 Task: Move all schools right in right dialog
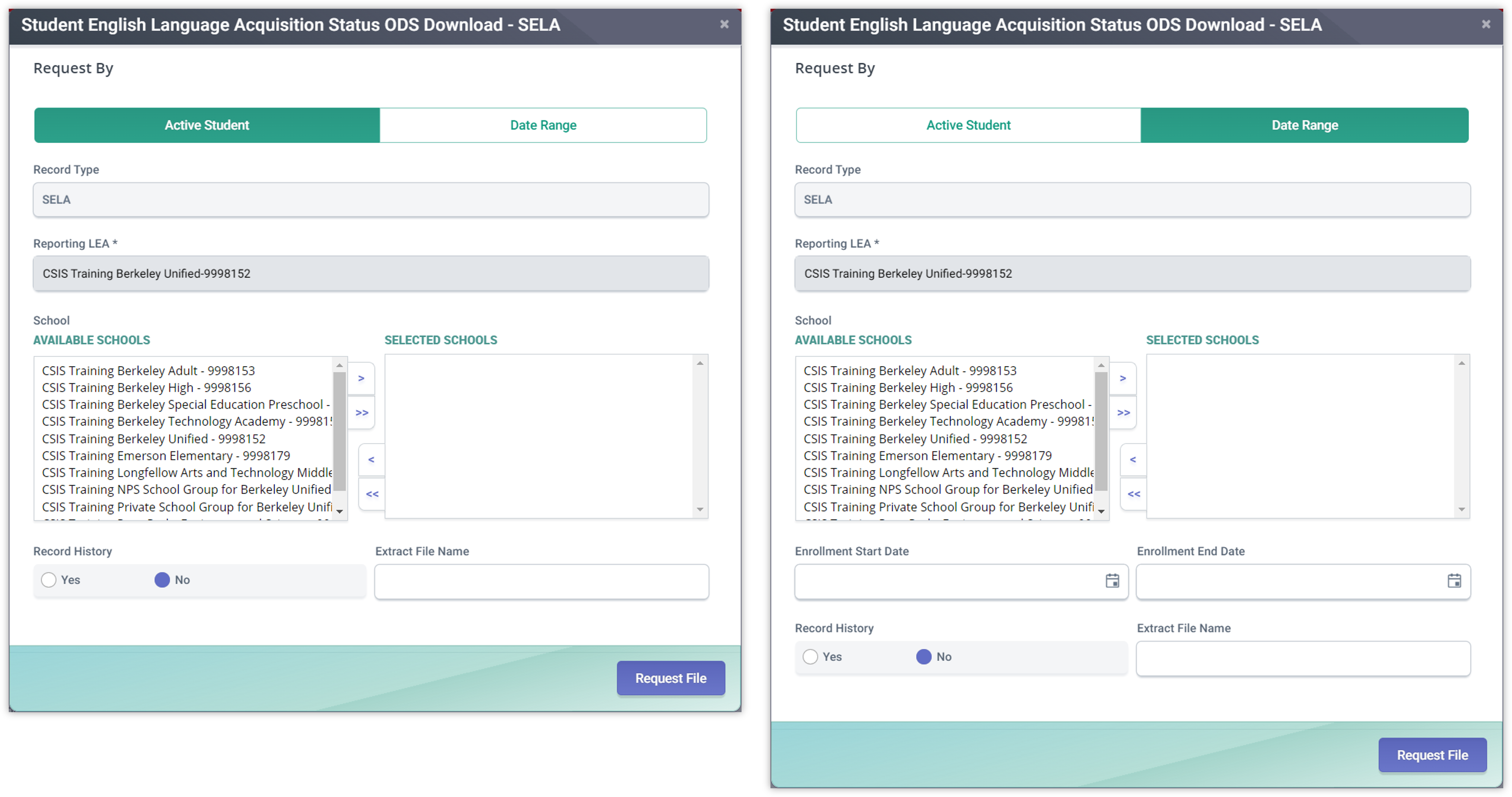1123,413
